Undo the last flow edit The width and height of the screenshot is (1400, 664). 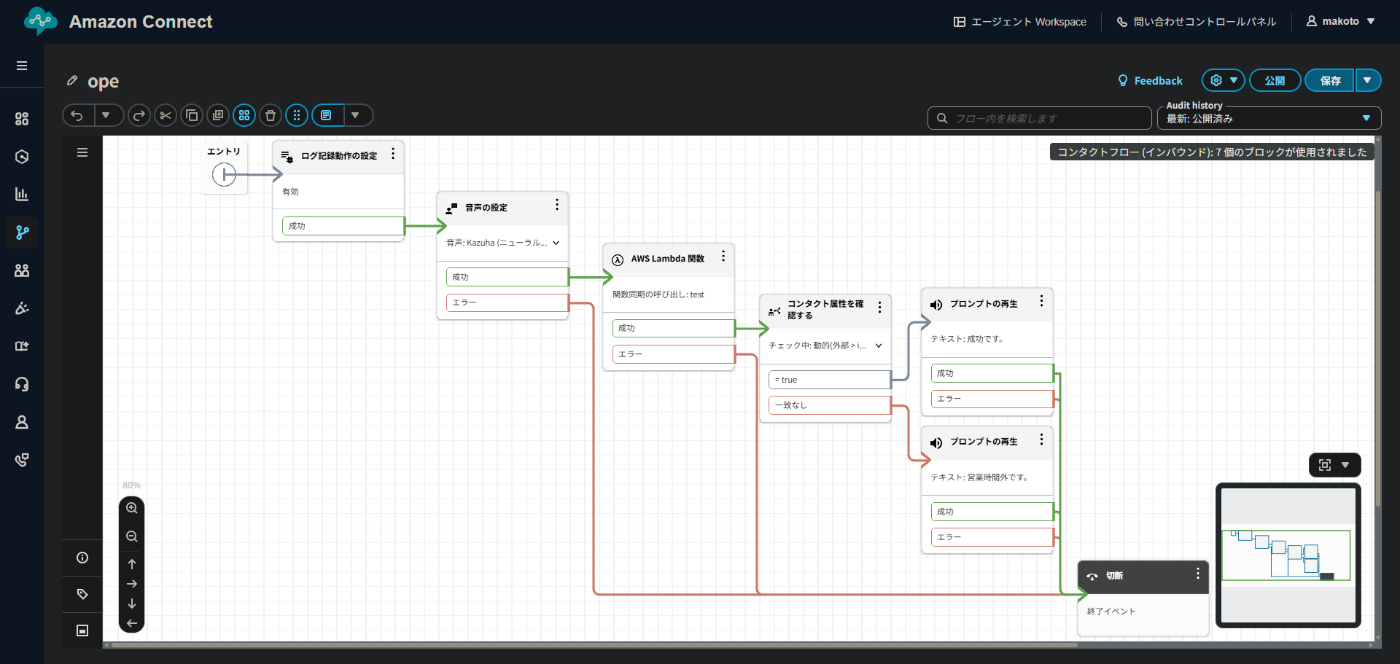click(x=78, y=116)
